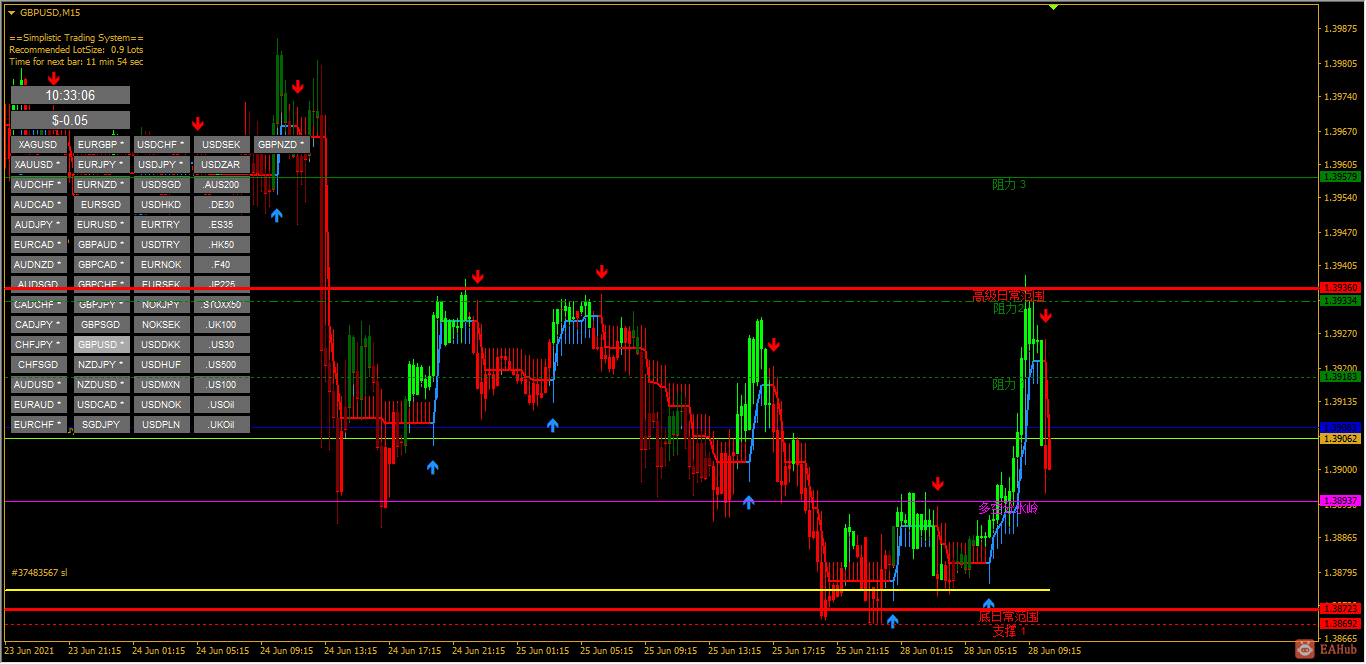
Task: Select EURCAD in the symbol panel
Action: point(38,245)
